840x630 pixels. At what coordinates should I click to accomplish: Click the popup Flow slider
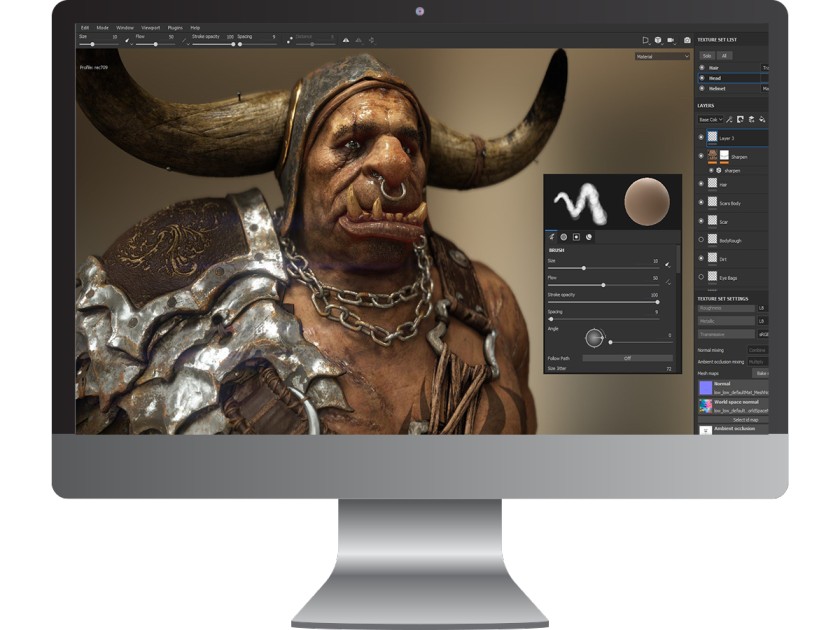click(x=603, y=285)
